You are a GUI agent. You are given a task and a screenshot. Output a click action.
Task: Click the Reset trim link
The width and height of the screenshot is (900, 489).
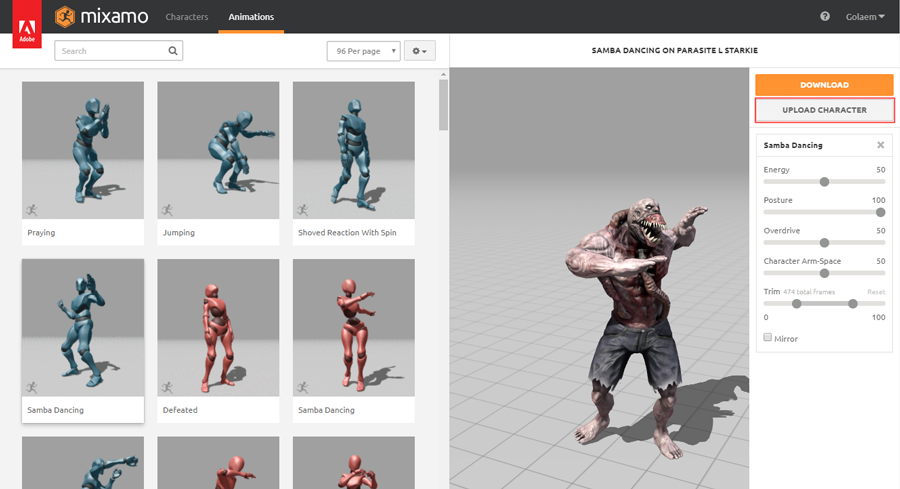click(876, 292)
